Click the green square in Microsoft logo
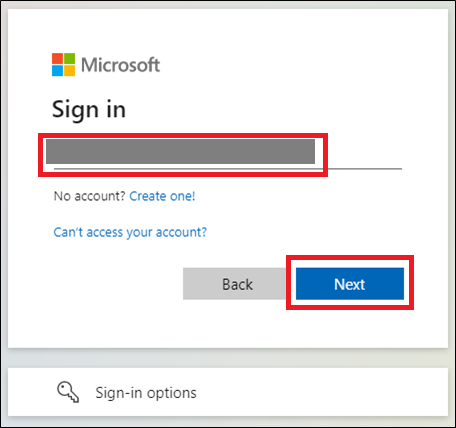 point(69,59)
